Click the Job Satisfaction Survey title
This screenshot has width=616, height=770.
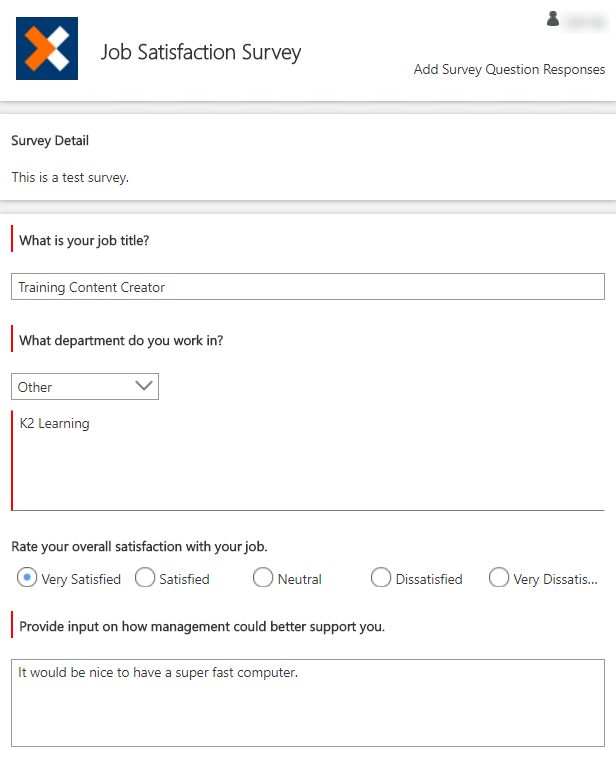[201, 53]
